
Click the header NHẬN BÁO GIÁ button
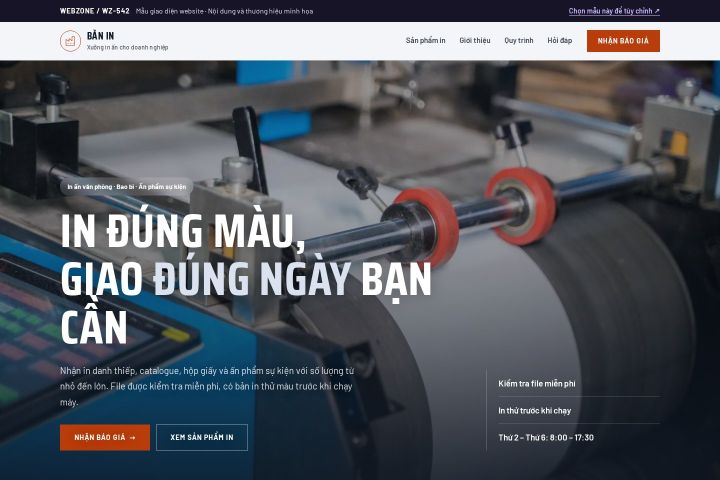[623, 41]
